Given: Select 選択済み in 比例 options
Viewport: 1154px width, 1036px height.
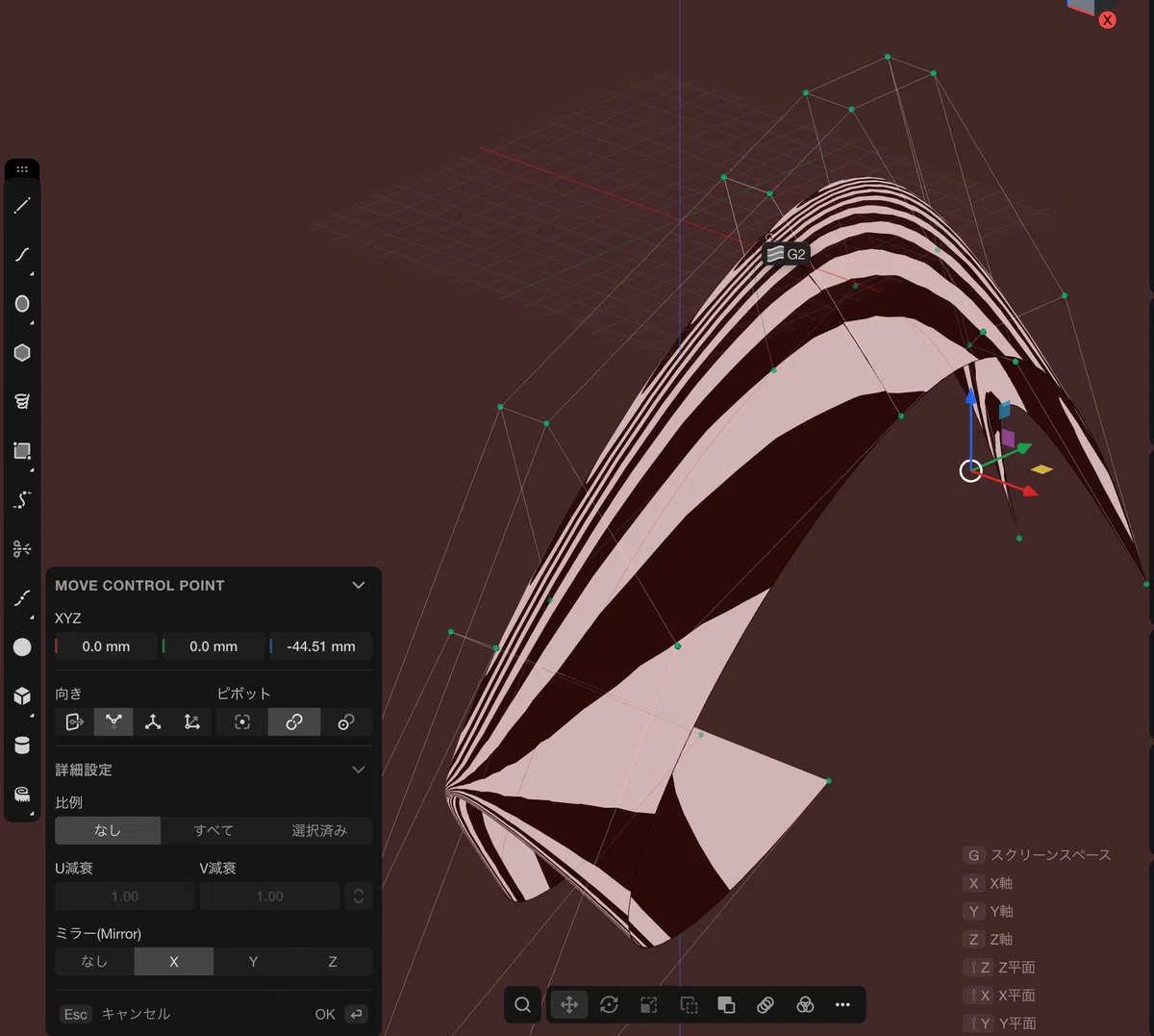Looking at the screenshot, I should [319, 830].
